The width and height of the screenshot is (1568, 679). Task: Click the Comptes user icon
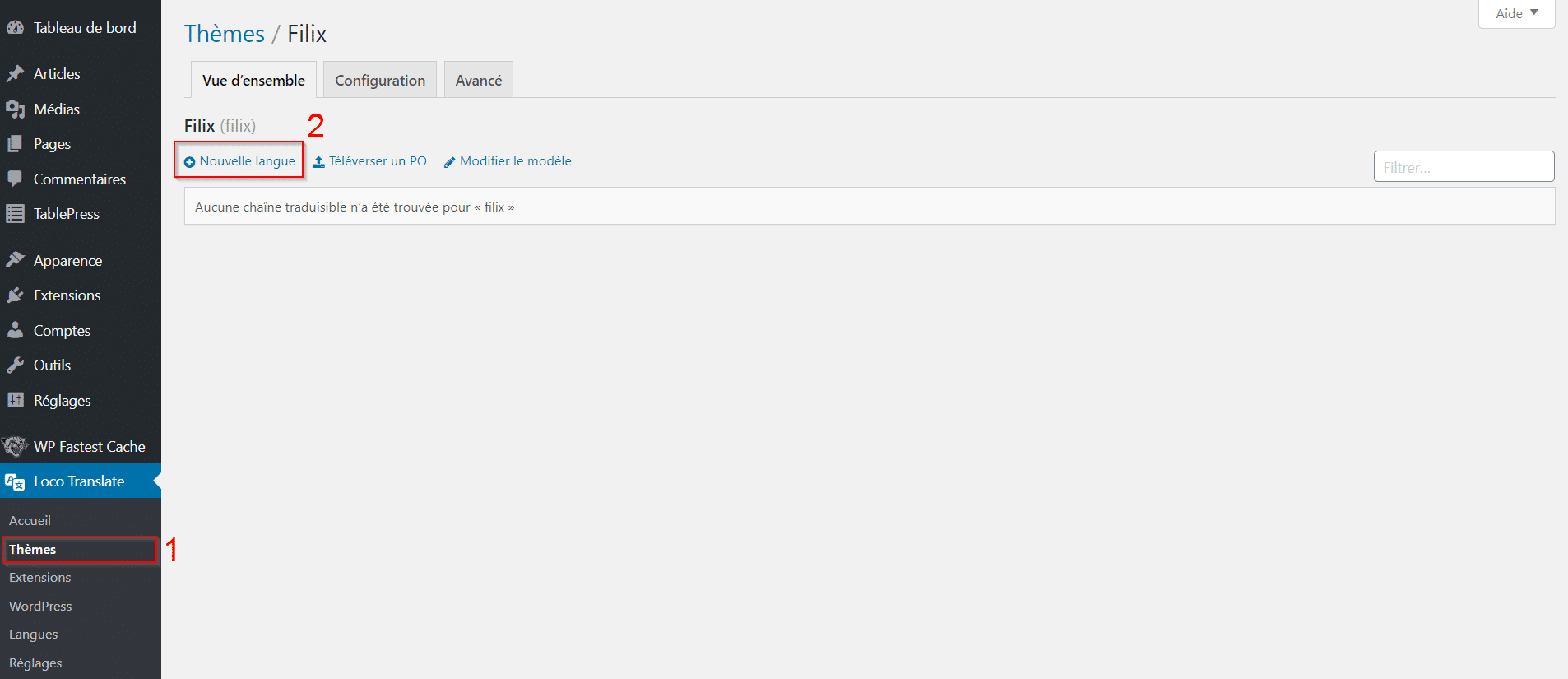[15, 331]
